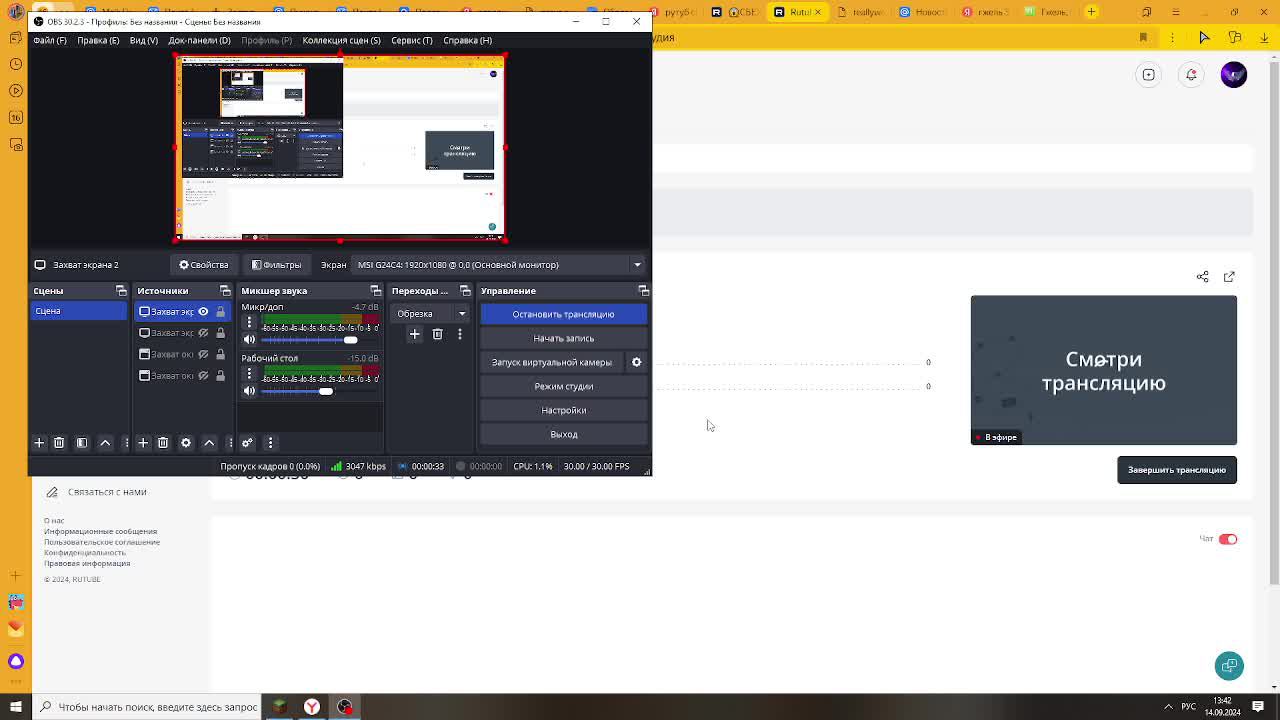Show second Захват экрана source hidden-eye icon

click(x=203, y=333)
